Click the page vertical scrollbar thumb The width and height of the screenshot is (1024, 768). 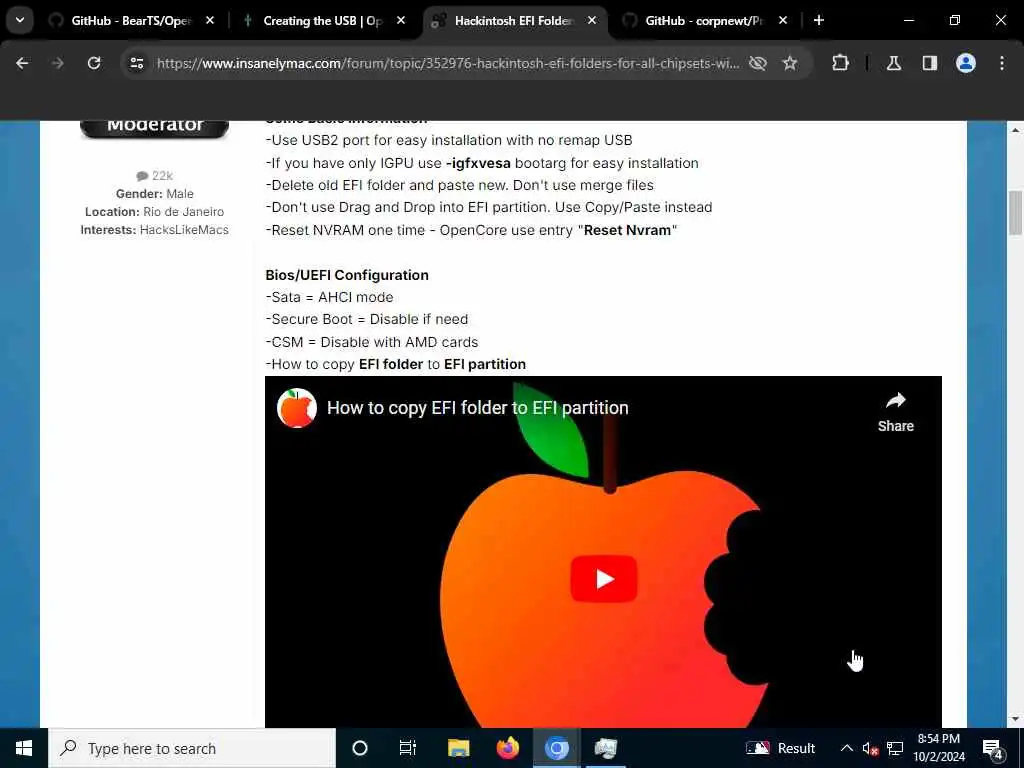pyautogui.click(x=1015, y=212)
